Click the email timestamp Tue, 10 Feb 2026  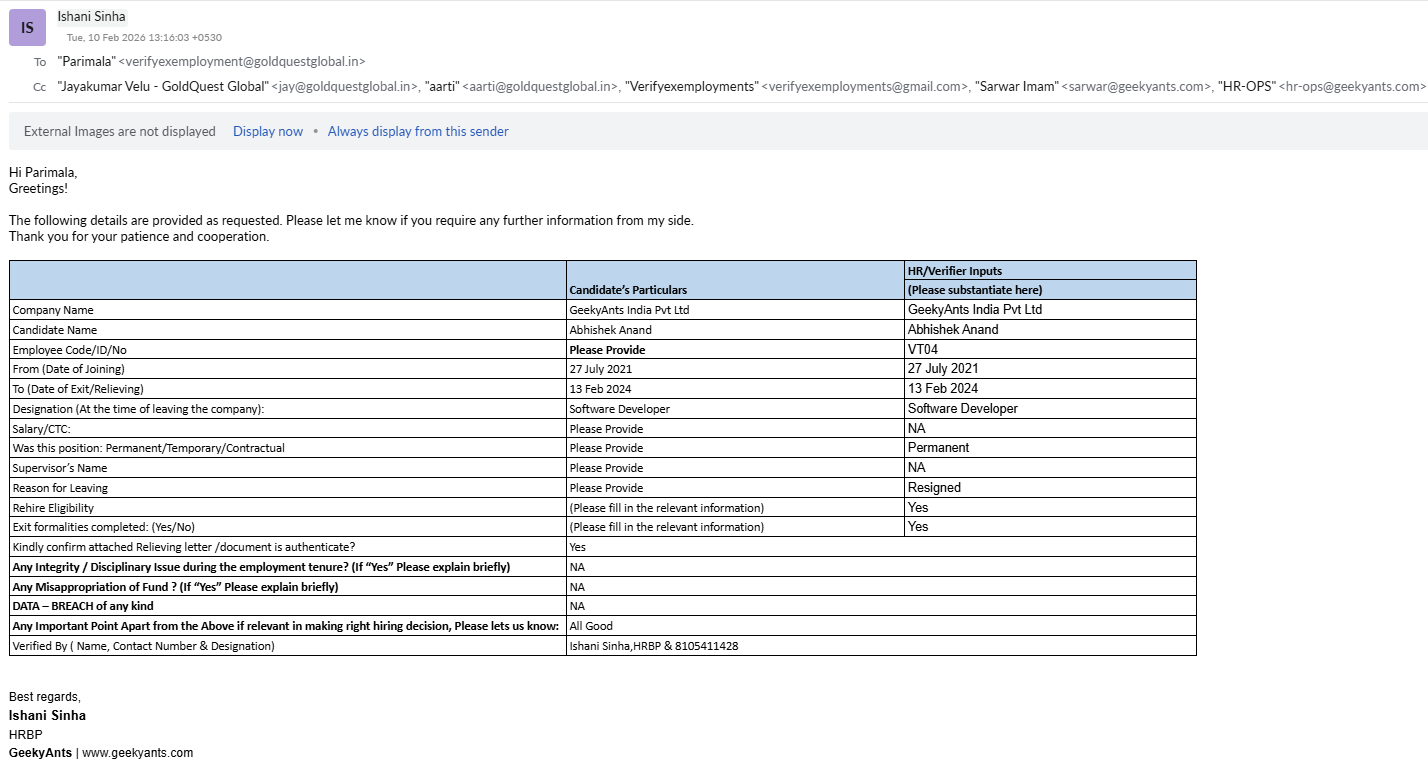pyautogui.click(x=144, y=38)
